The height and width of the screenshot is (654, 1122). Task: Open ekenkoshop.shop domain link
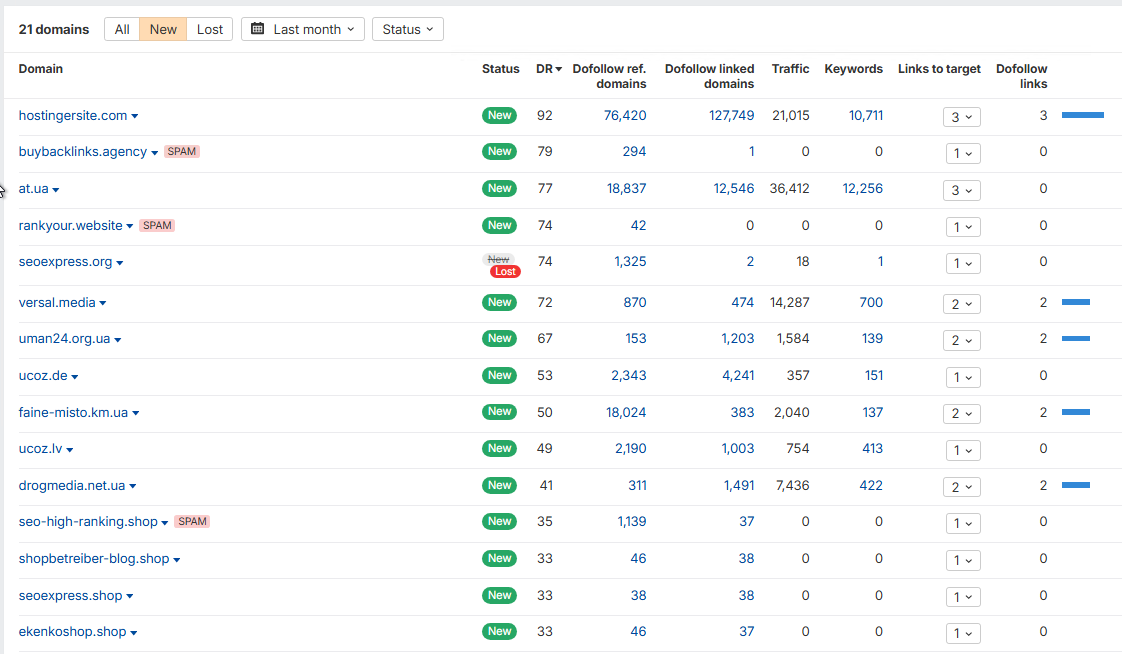(x=72, y=632)
